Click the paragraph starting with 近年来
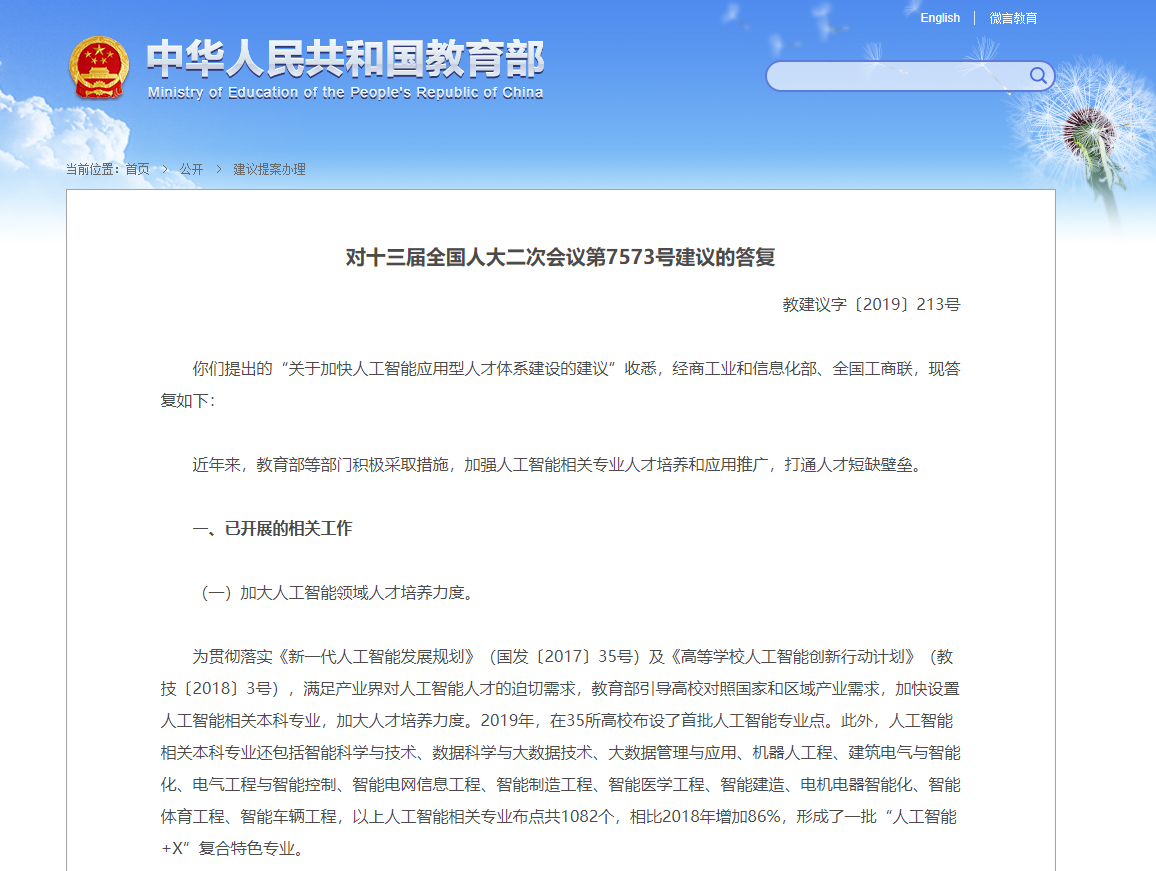The height and width of the screenshot is (871, 1156). coord(559,465)
